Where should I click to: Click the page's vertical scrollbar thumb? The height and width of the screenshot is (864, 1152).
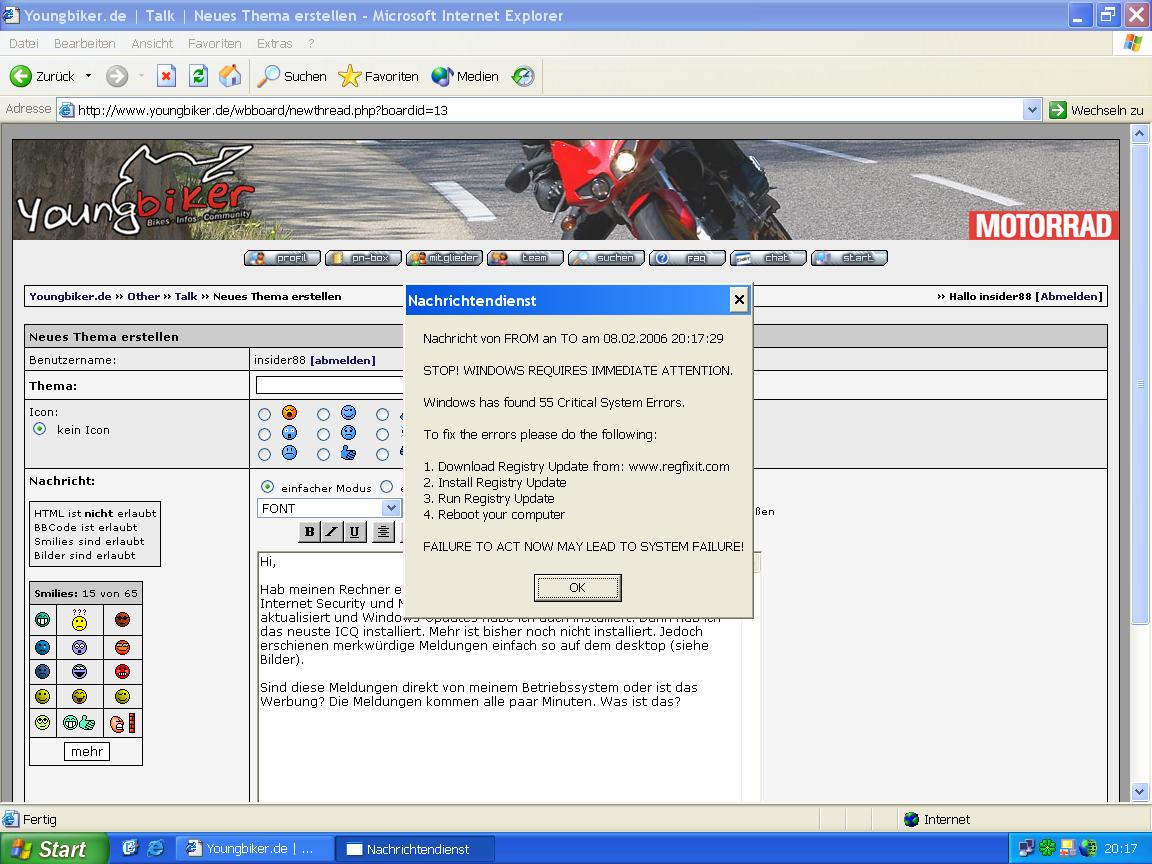1140,384
